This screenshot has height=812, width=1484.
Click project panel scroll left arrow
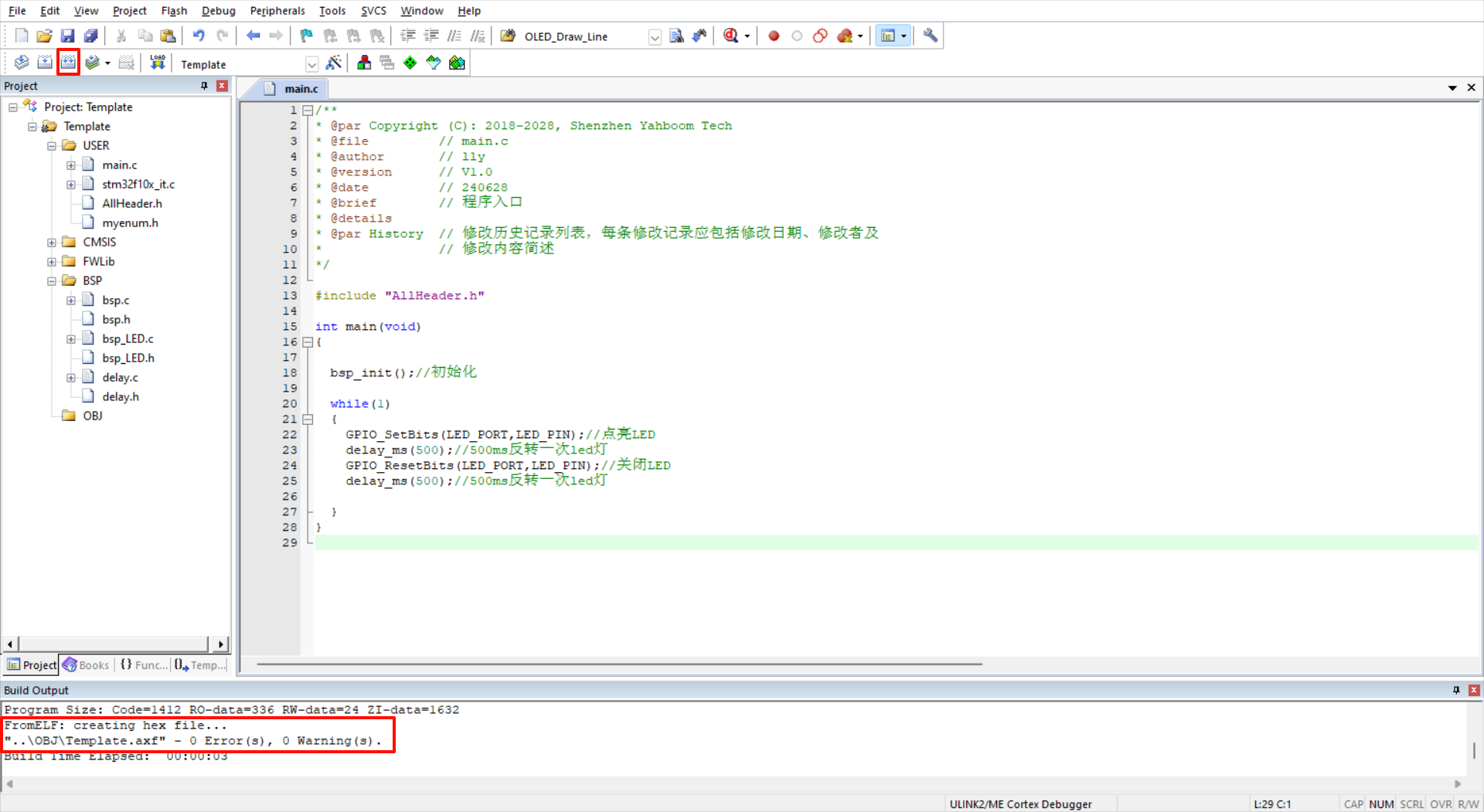pyautogui.click(x=10, y=644)
